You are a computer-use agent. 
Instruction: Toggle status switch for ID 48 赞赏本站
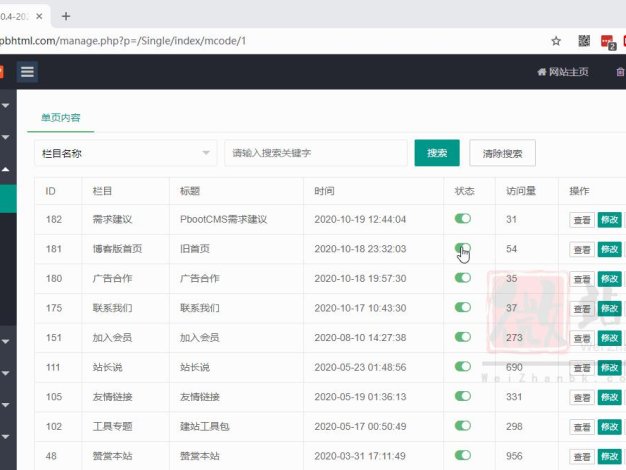click(x=463, y=455)
